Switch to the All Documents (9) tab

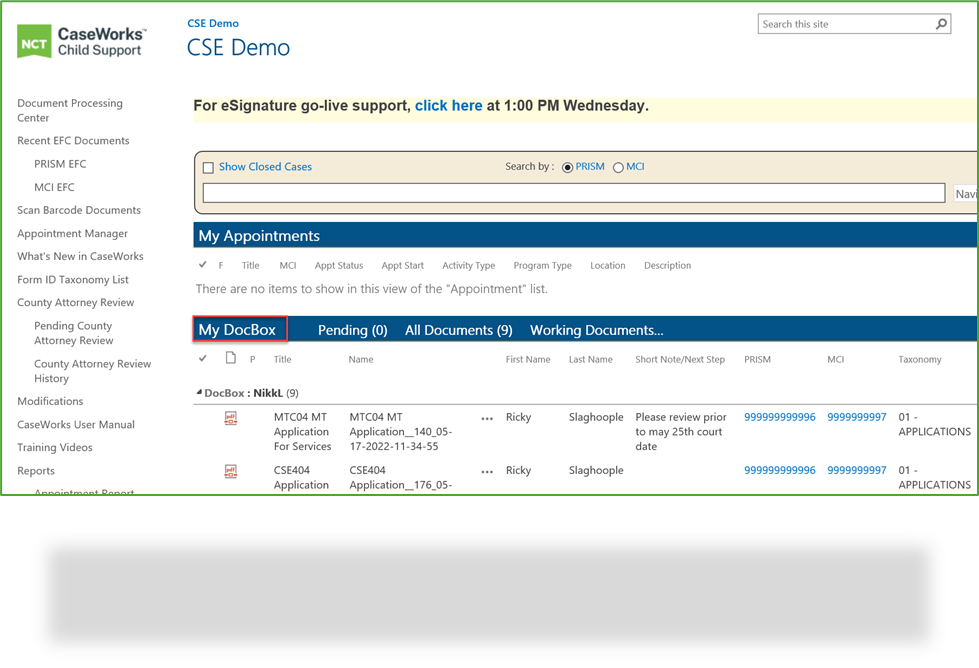[458, 330]
